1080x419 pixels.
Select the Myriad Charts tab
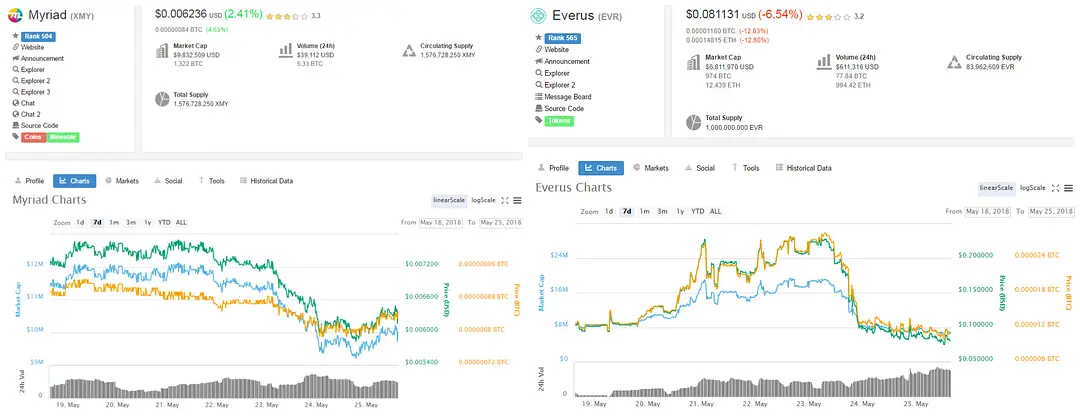(74, 181)
